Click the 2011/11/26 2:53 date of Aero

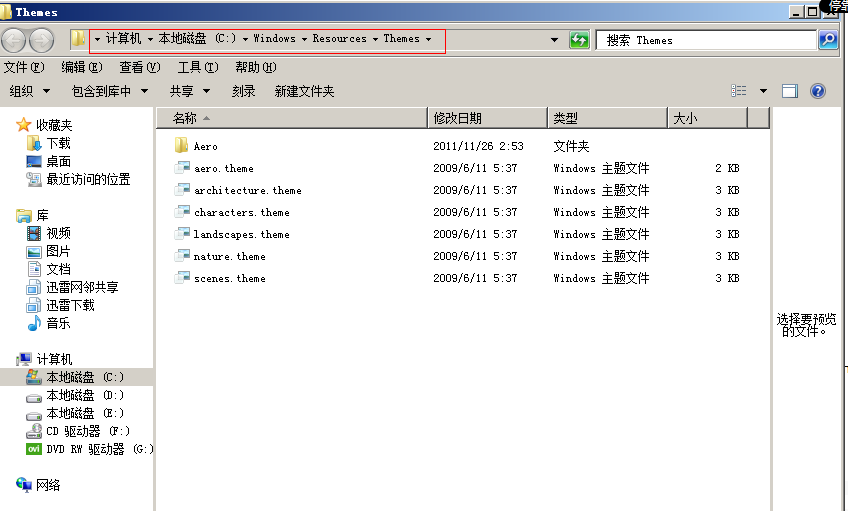tap(478, 146)
